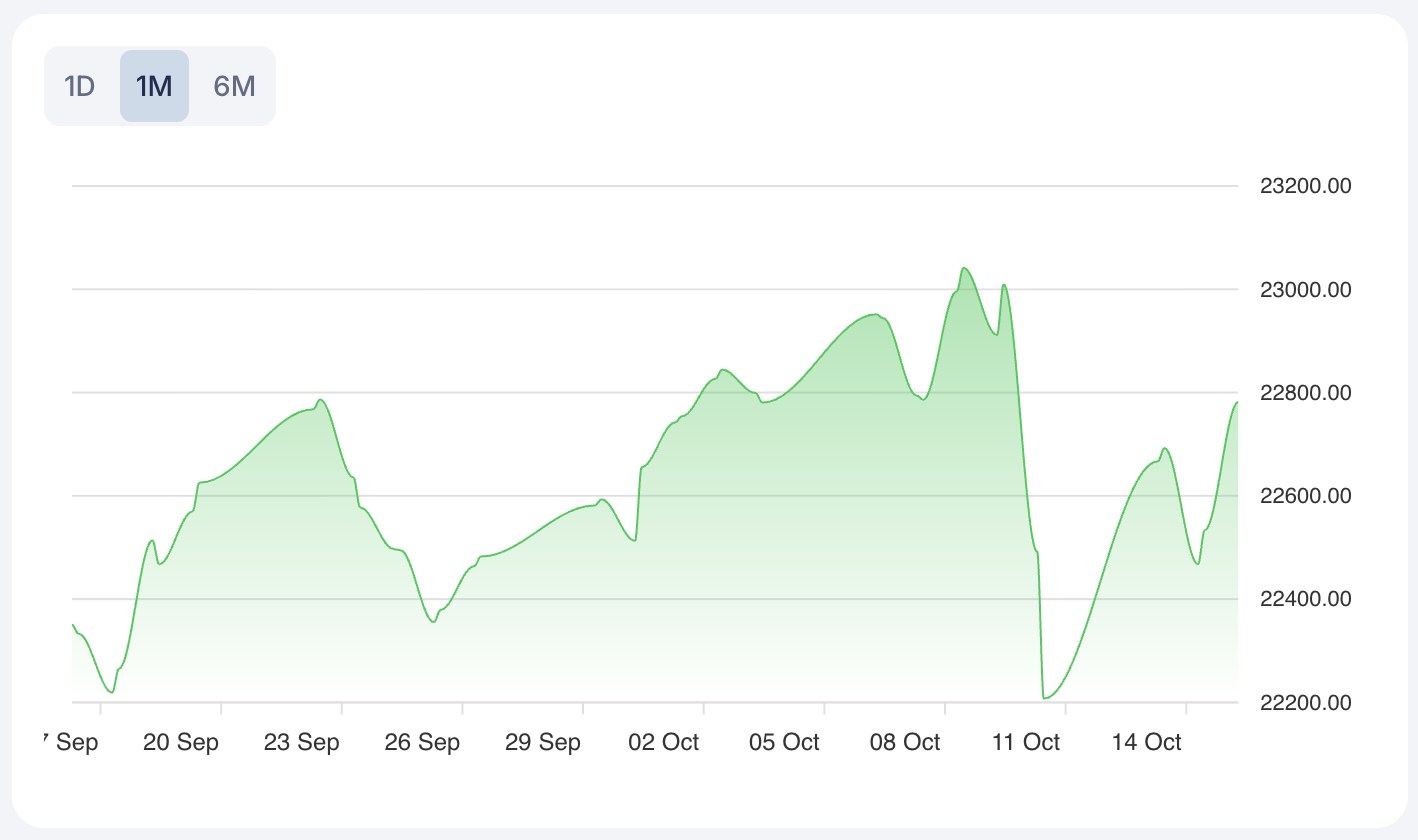Click the chart's highest peak above 23000
The image size is (1418, 840).
click(x=964, y=268)
